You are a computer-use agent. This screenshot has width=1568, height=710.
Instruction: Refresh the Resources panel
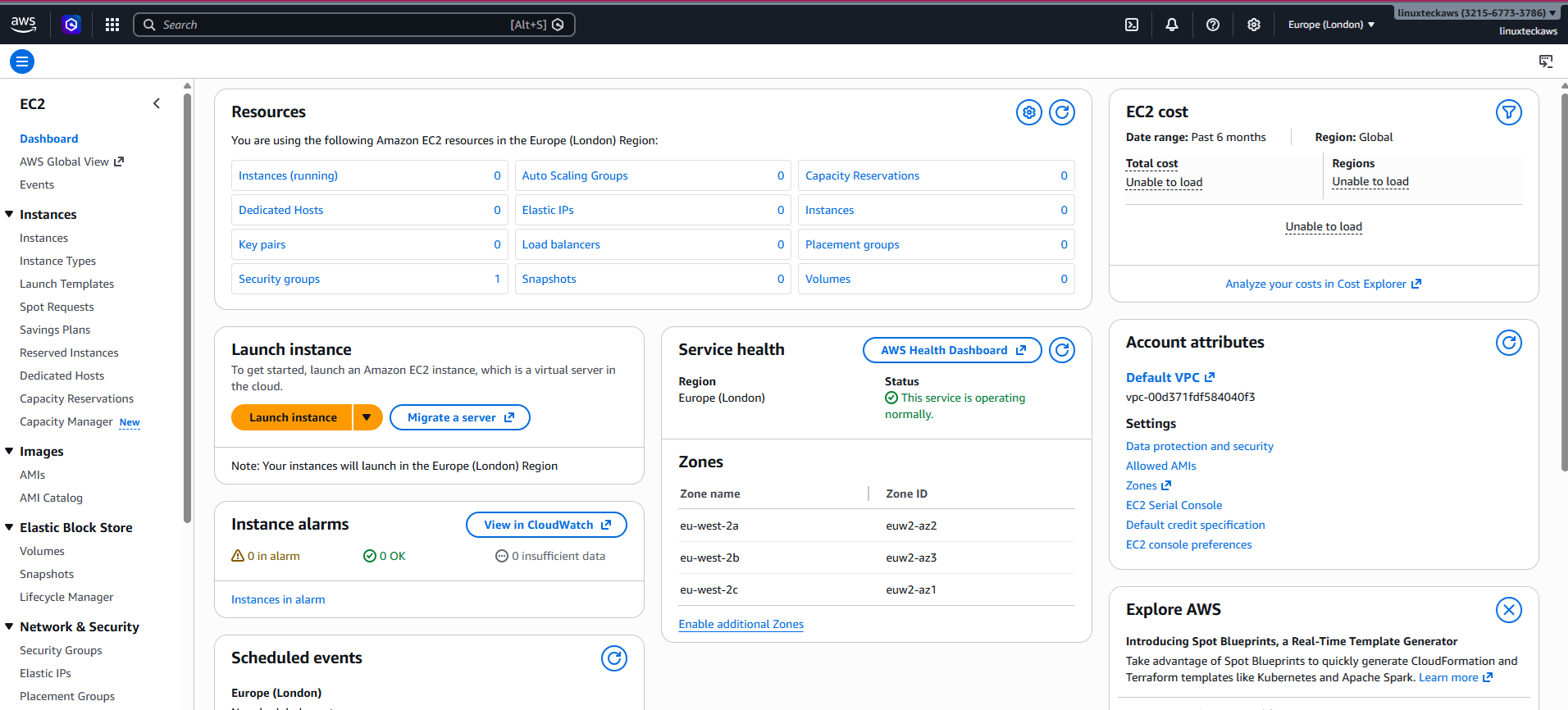[x=1062, y=112]
